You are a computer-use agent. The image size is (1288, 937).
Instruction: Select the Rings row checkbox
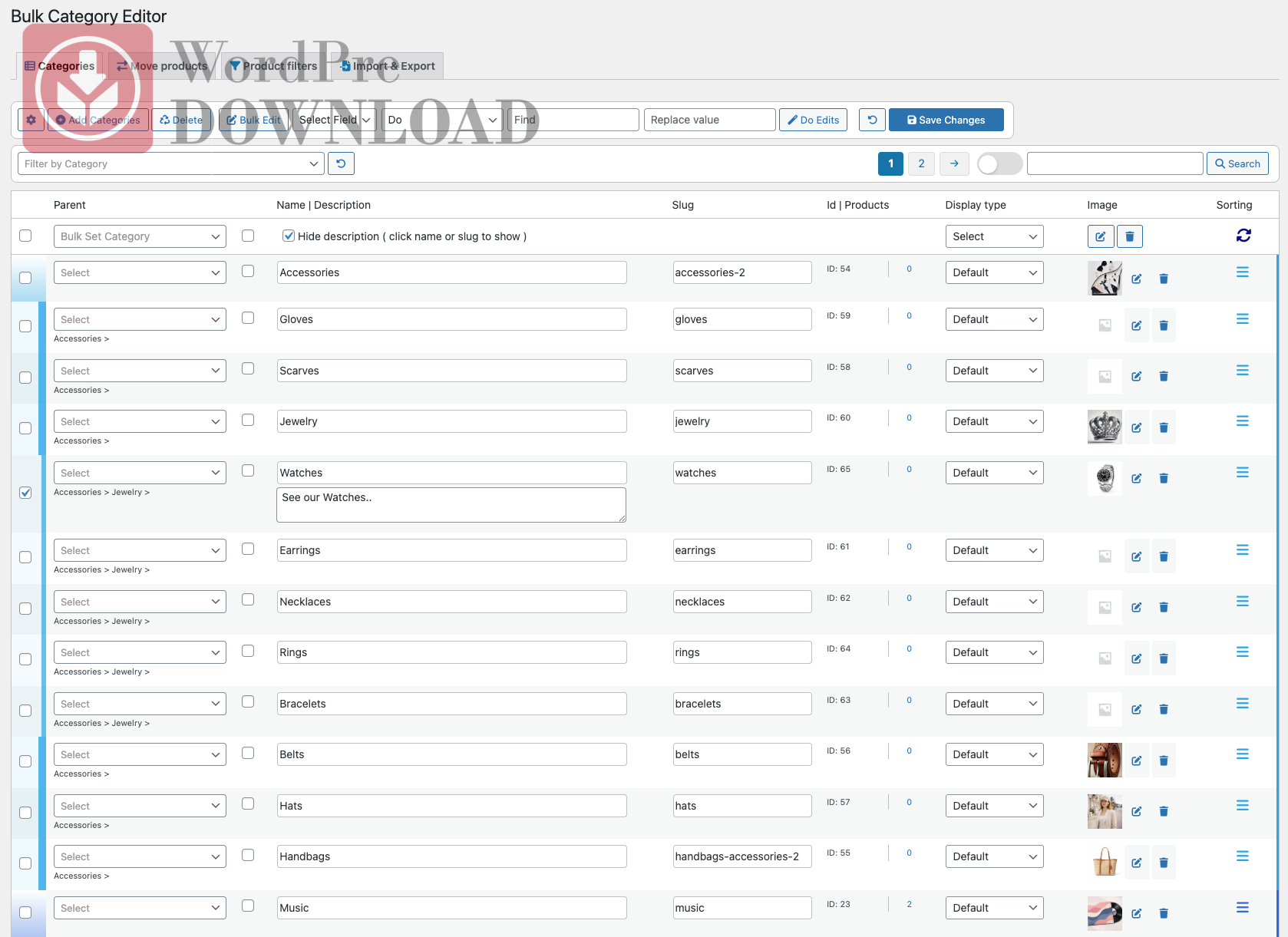(x=25, y=659)
